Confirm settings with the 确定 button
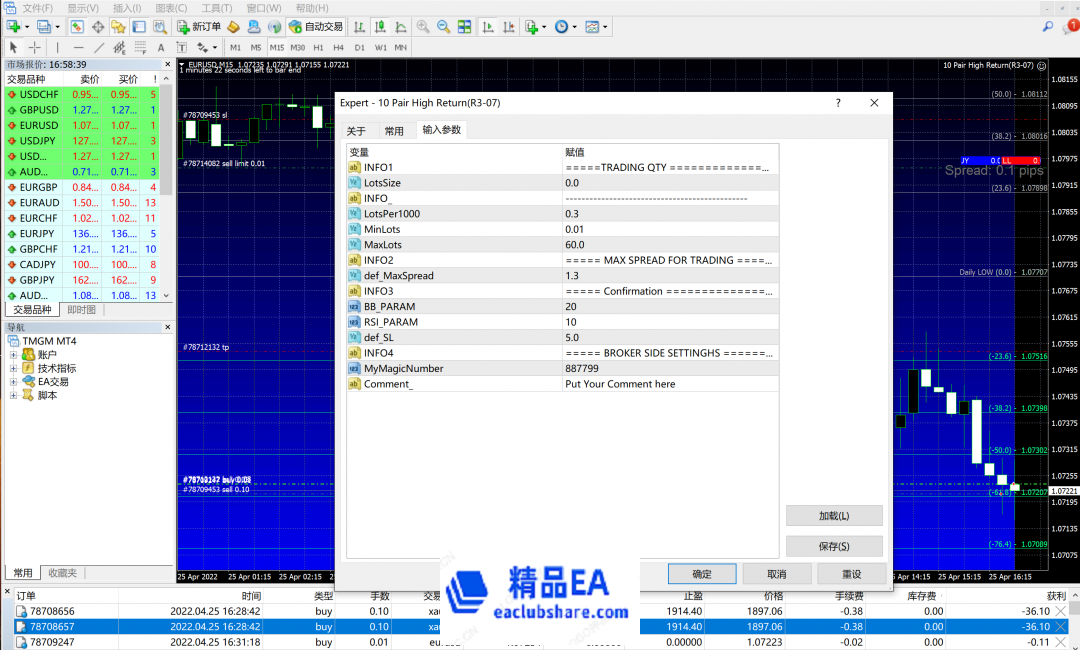Image resolution: width=1080 pixels, height=650 pixels. click(x=701, y=573)
